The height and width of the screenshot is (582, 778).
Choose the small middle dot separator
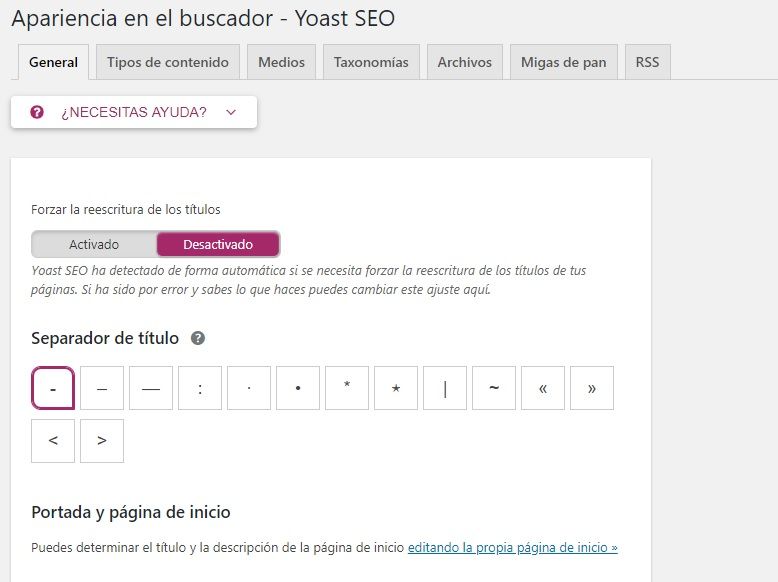click(249, 388)
